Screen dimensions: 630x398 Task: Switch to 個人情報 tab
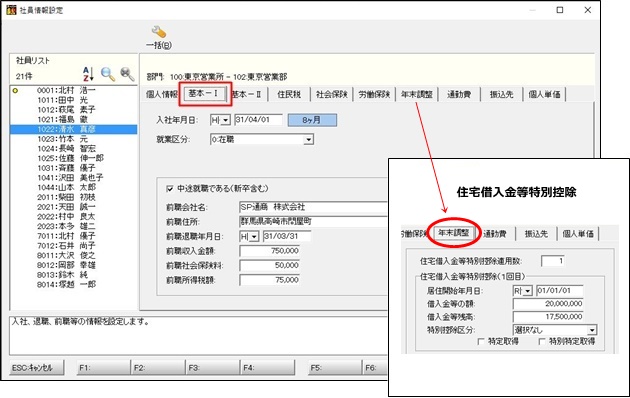tap(162, 94)
